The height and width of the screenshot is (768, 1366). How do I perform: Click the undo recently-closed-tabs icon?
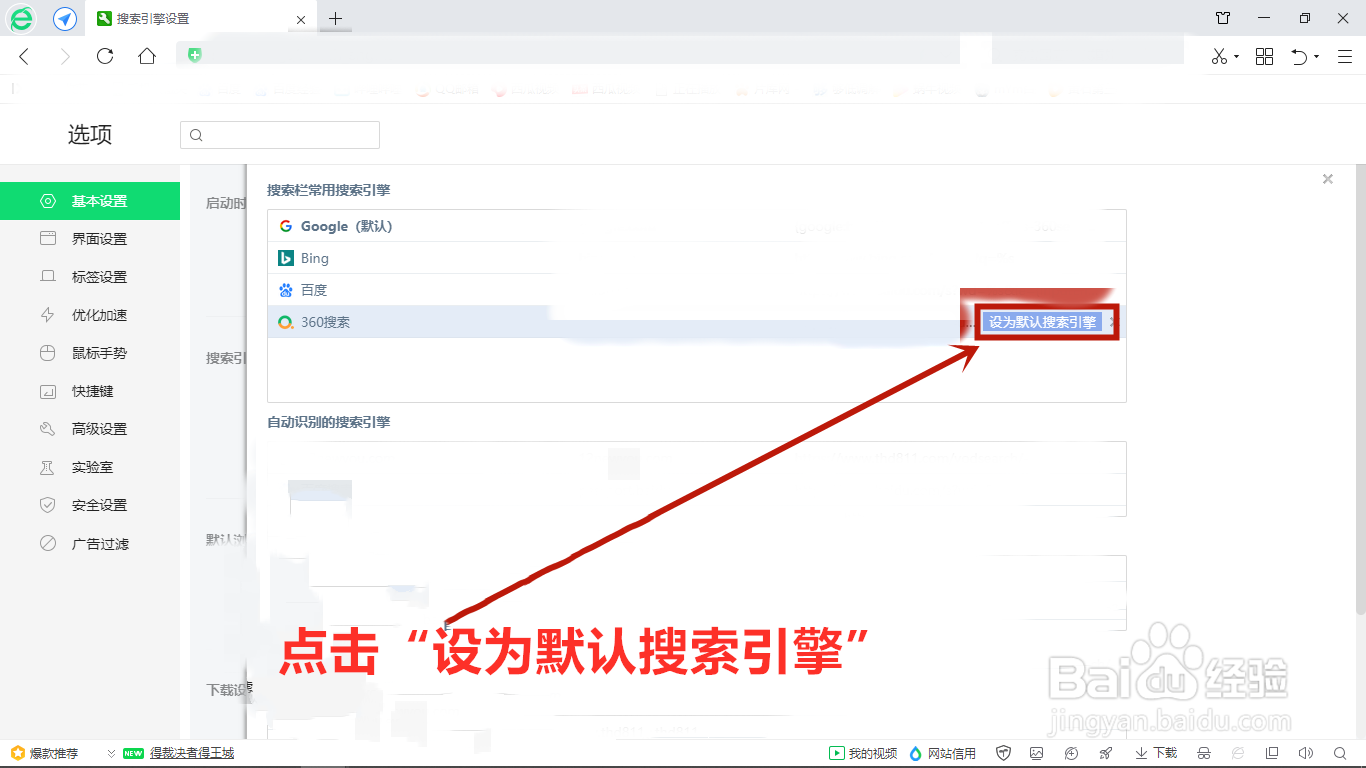point(1299,57)
